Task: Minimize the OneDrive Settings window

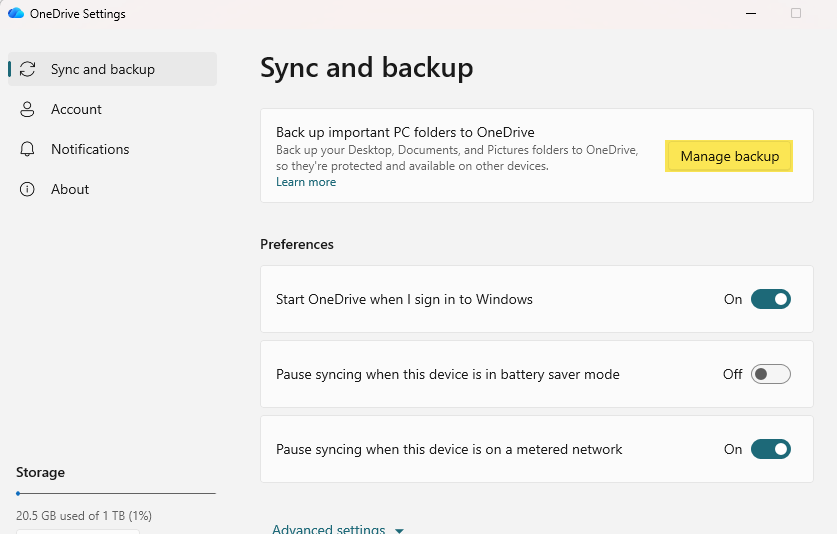Action: coord(751,13)
